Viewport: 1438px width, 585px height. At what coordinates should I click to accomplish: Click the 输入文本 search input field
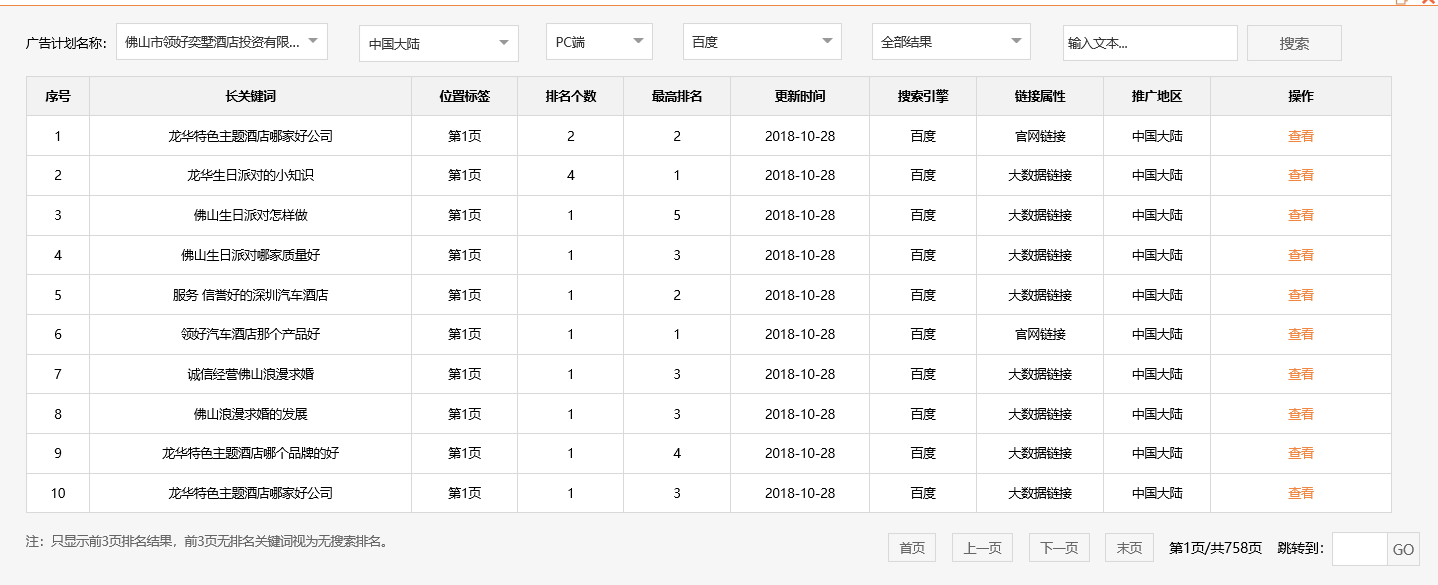[x=1149, y=43]
